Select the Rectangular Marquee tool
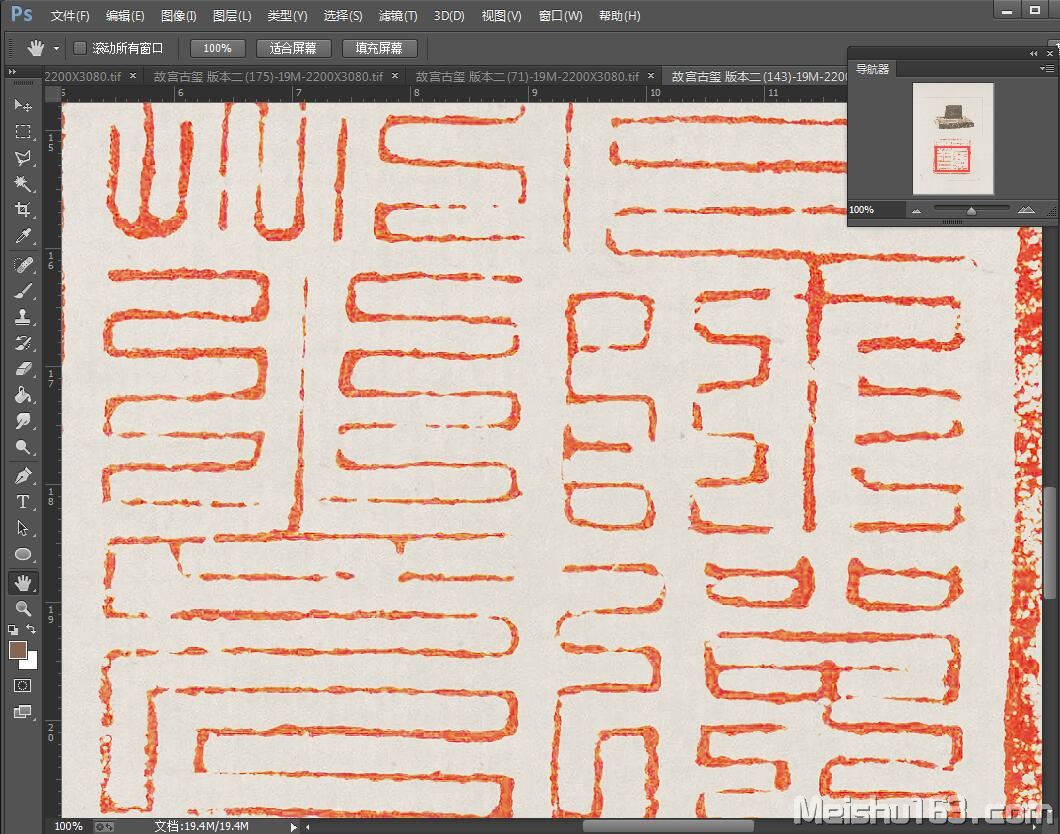Screen dimensions: 1060x834 click(x=23, y=131)
